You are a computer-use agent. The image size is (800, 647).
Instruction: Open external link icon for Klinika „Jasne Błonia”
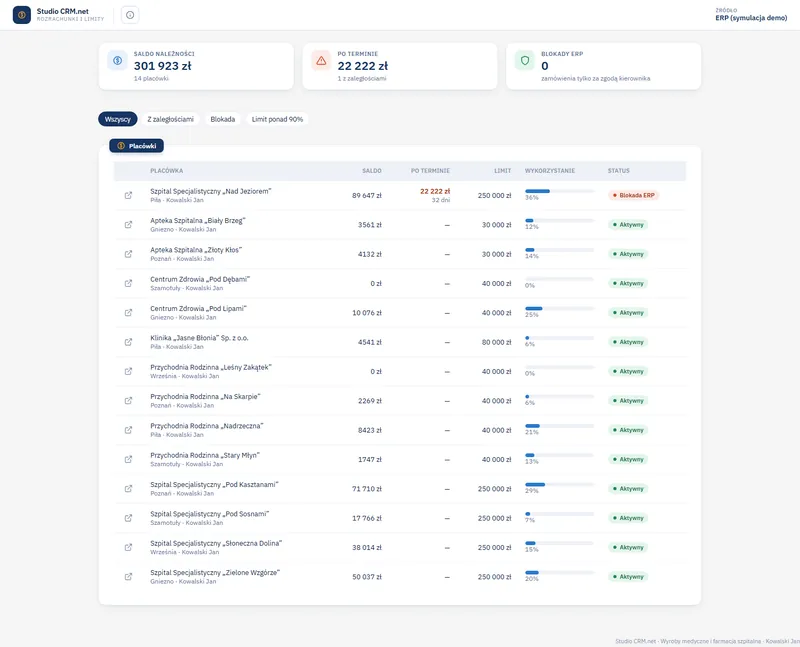(129, 342)
